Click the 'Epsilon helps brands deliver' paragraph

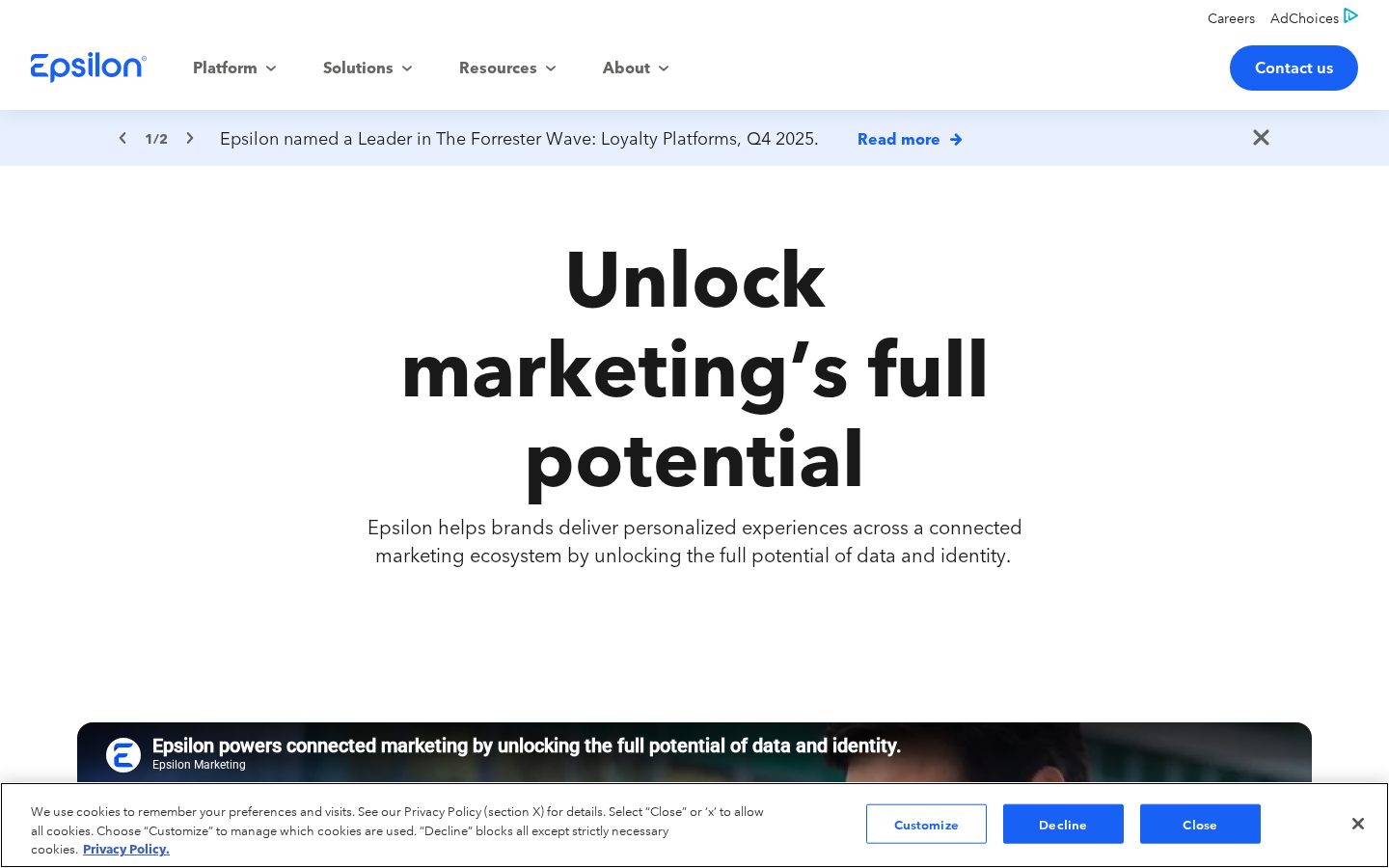pos(694,542)
